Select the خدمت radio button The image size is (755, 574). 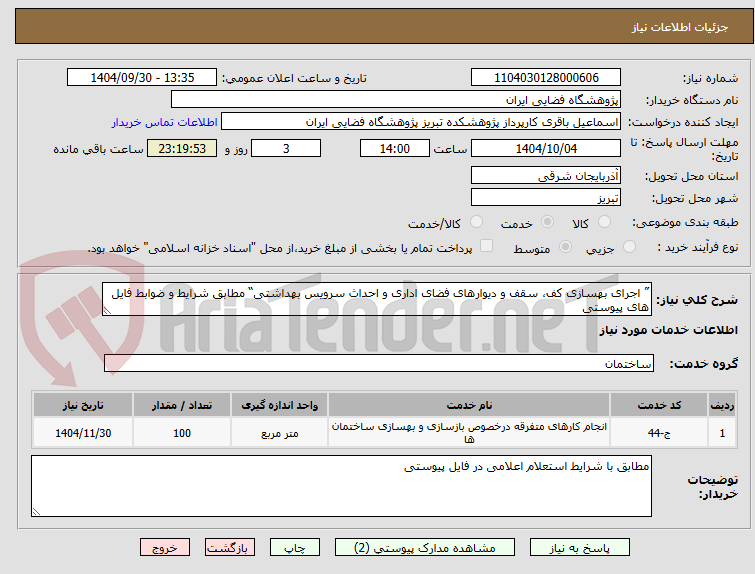(547, 222)
